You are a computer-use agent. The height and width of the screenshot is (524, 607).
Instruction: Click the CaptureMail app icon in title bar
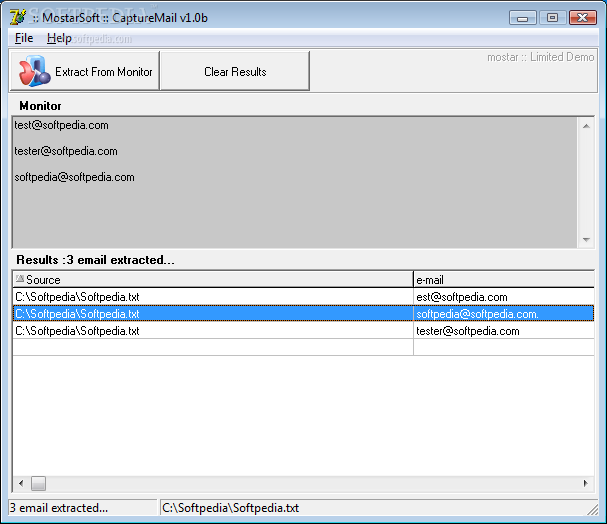pos(17,17)
